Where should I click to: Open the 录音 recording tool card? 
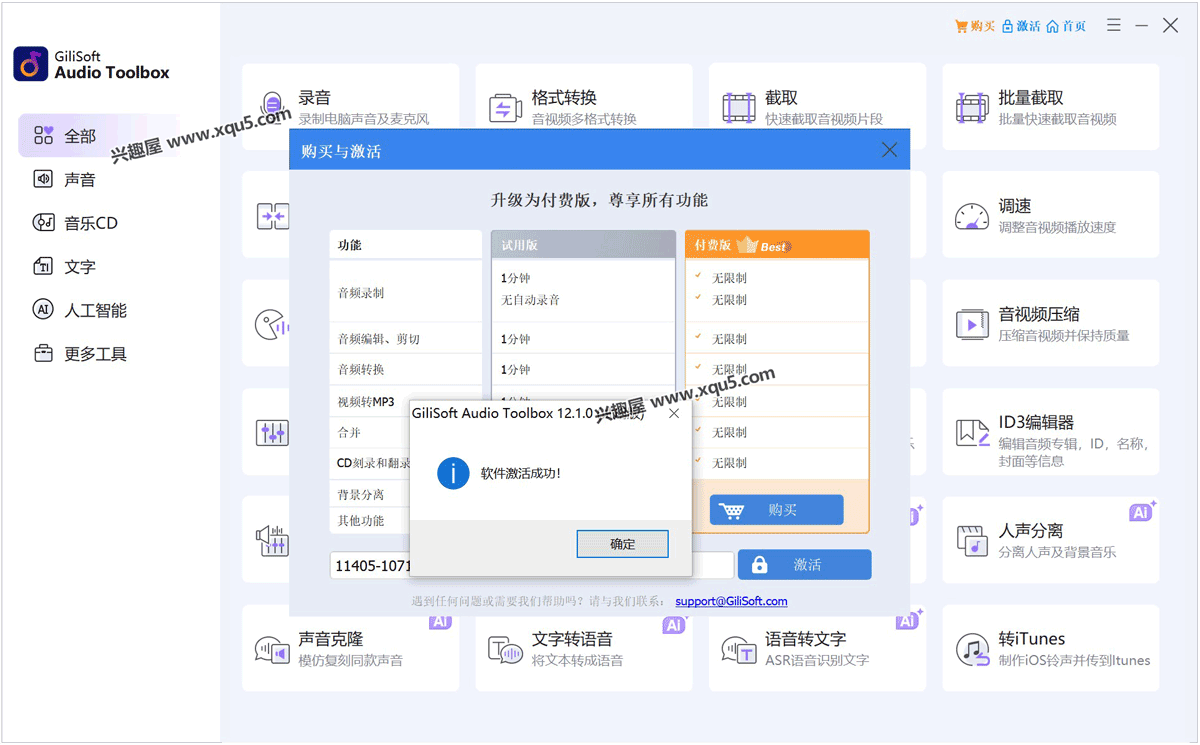pyautogui.click(x=350, y=107)
